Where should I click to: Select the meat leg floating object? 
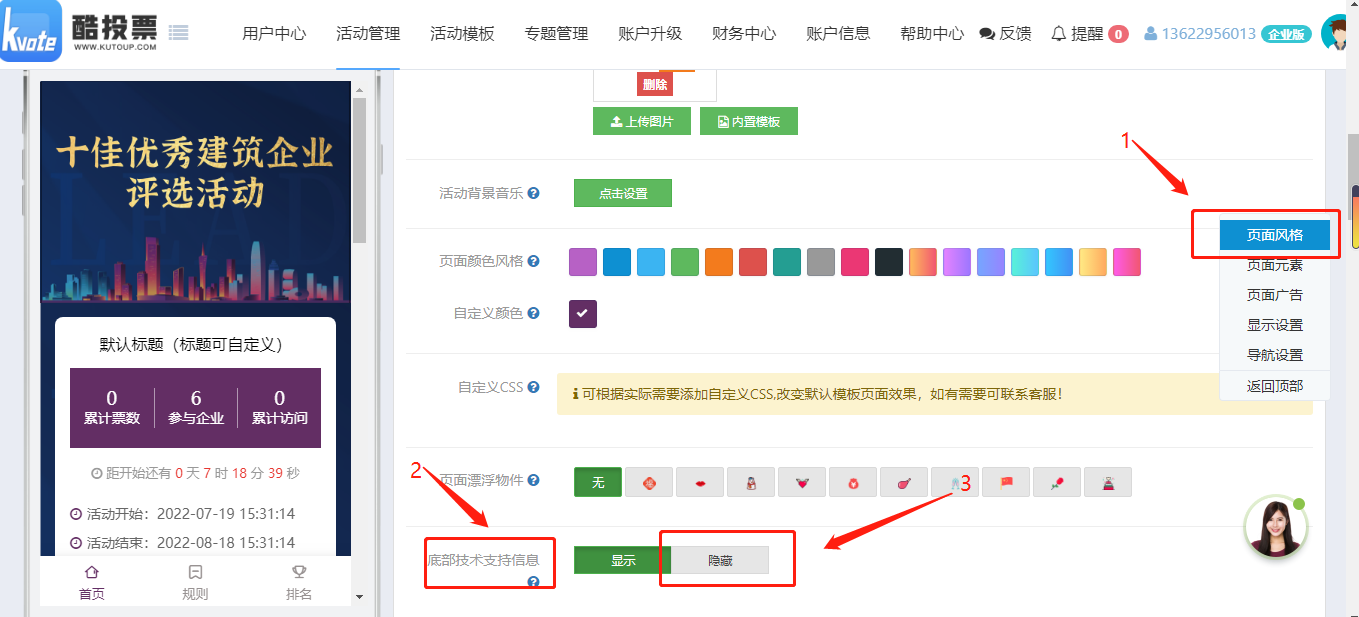[904, 482]
